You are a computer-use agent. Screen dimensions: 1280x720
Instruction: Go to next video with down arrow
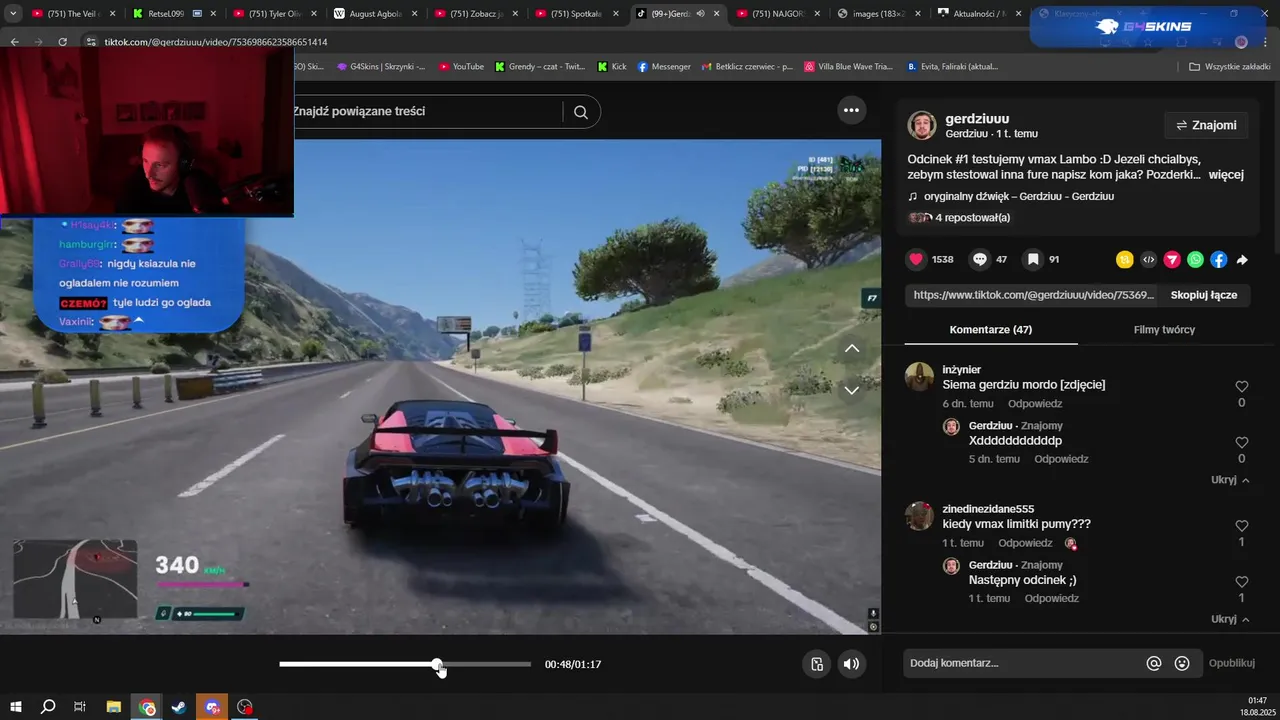pos(852,390)
